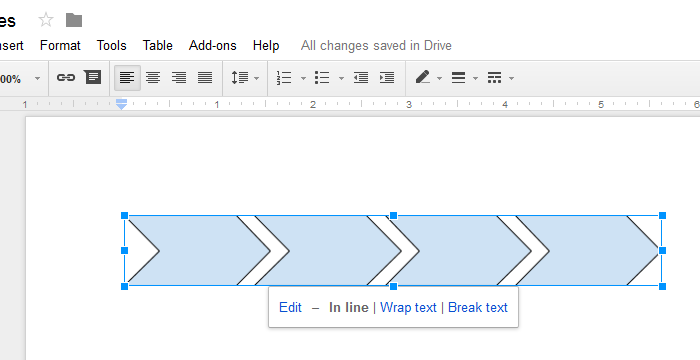Open the line spacing options

coord(245,78)
